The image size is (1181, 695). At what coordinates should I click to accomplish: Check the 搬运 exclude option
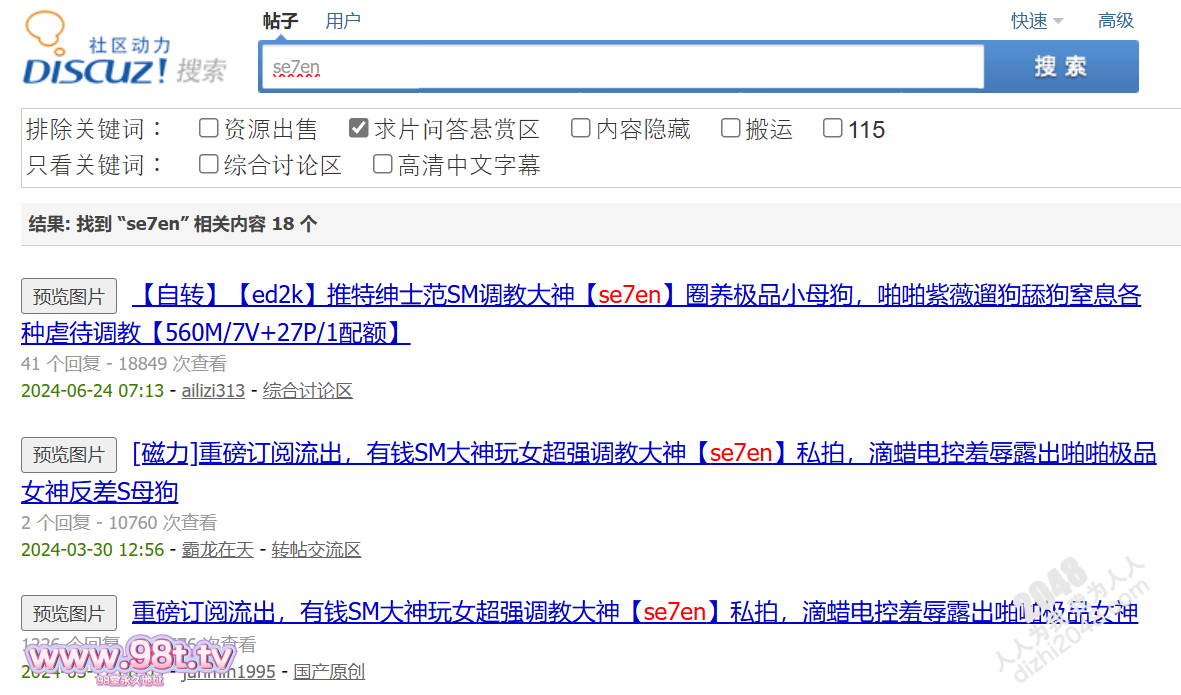[x=731, y=128]
